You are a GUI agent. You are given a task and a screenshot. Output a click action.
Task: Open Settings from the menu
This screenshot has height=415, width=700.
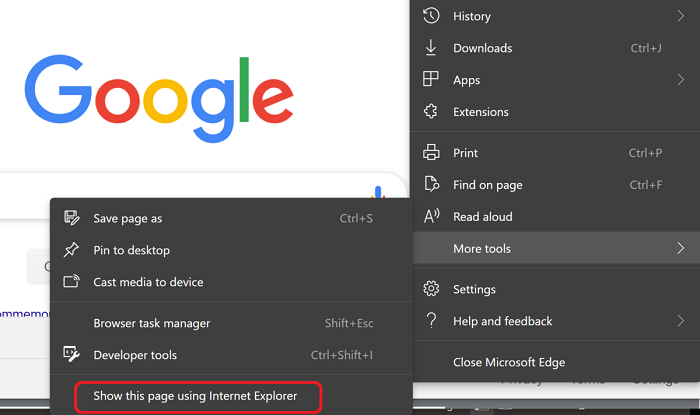pyautogui.click(x=555, y=289)
